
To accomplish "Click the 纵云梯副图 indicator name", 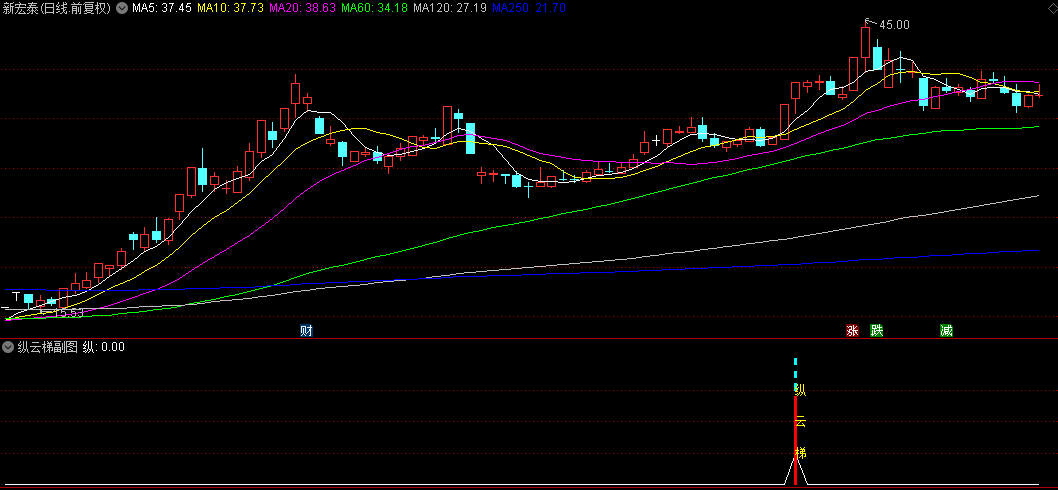I will point(47,348).
